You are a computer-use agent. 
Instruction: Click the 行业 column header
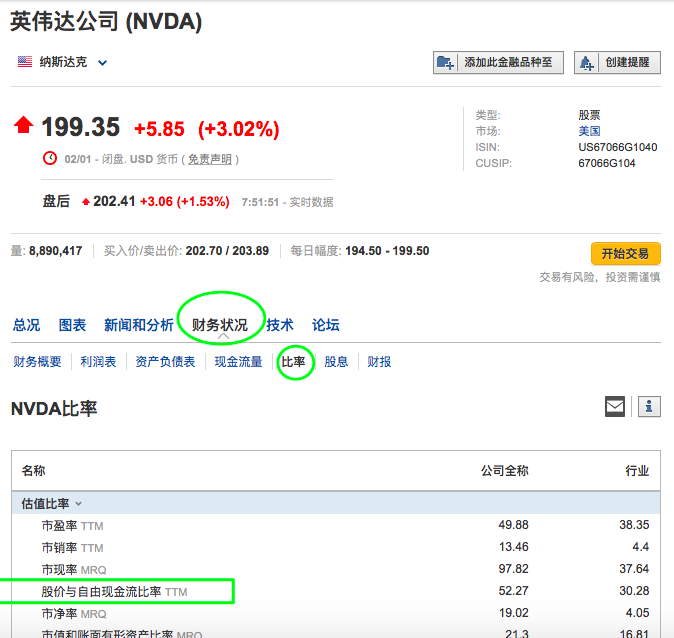[x=637, y=471]
